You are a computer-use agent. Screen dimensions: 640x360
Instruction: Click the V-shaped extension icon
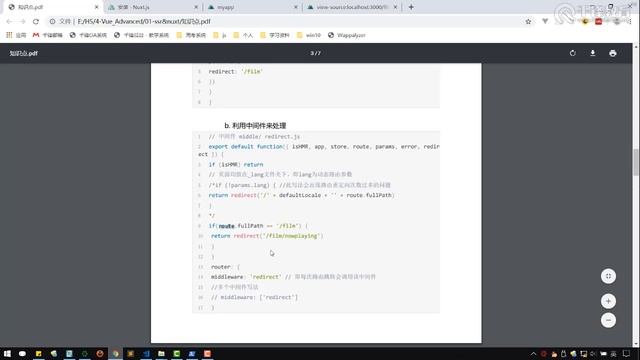point(545,21)
